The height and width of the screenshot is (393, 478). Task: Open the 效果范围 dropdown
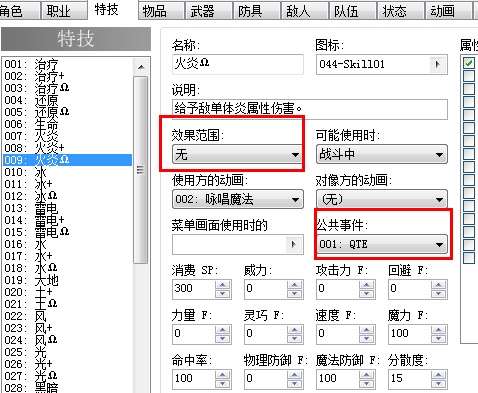(x=238, y=154)
